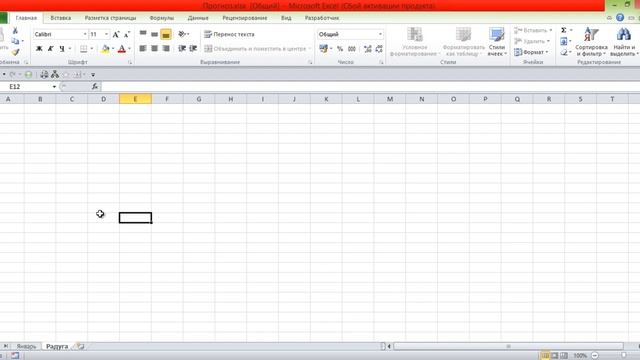640x360 pixels.
Task: Open the Calibri font name dropdown
Action: click(x=85, y=34)
